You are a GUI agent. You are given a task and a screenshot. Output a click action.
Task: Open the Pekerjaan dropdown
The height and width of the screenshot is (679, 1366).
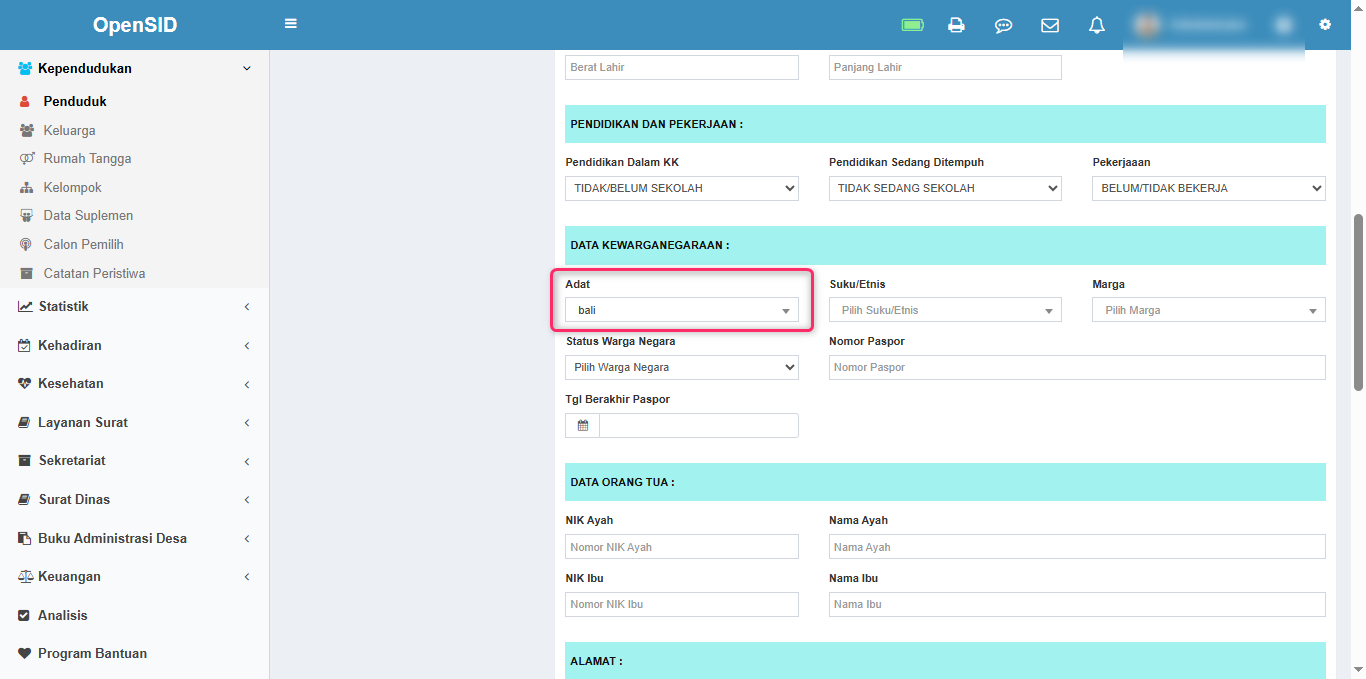click(1209, 188)
